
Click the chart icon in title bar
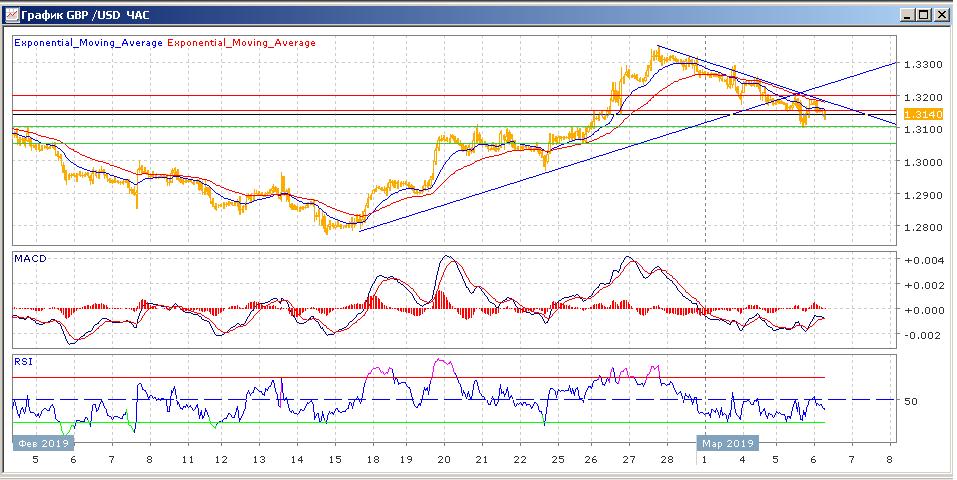[12, 15]
